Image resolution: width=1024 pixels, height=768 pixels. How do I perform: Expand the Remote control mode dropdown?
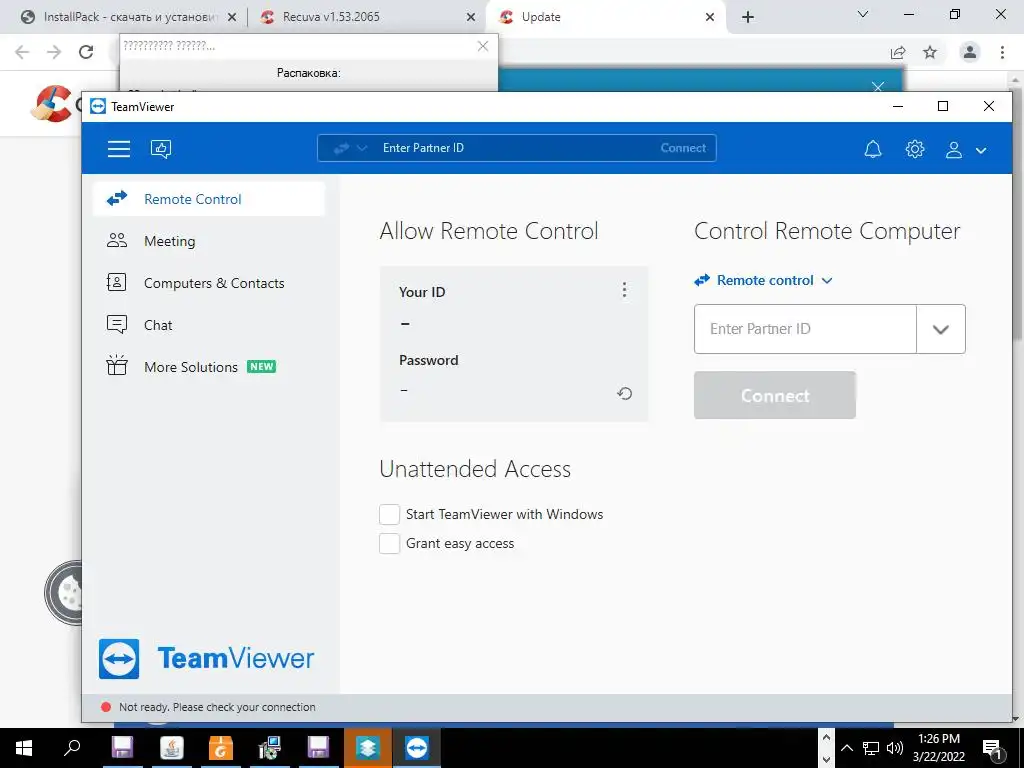[x=763, y=280]
